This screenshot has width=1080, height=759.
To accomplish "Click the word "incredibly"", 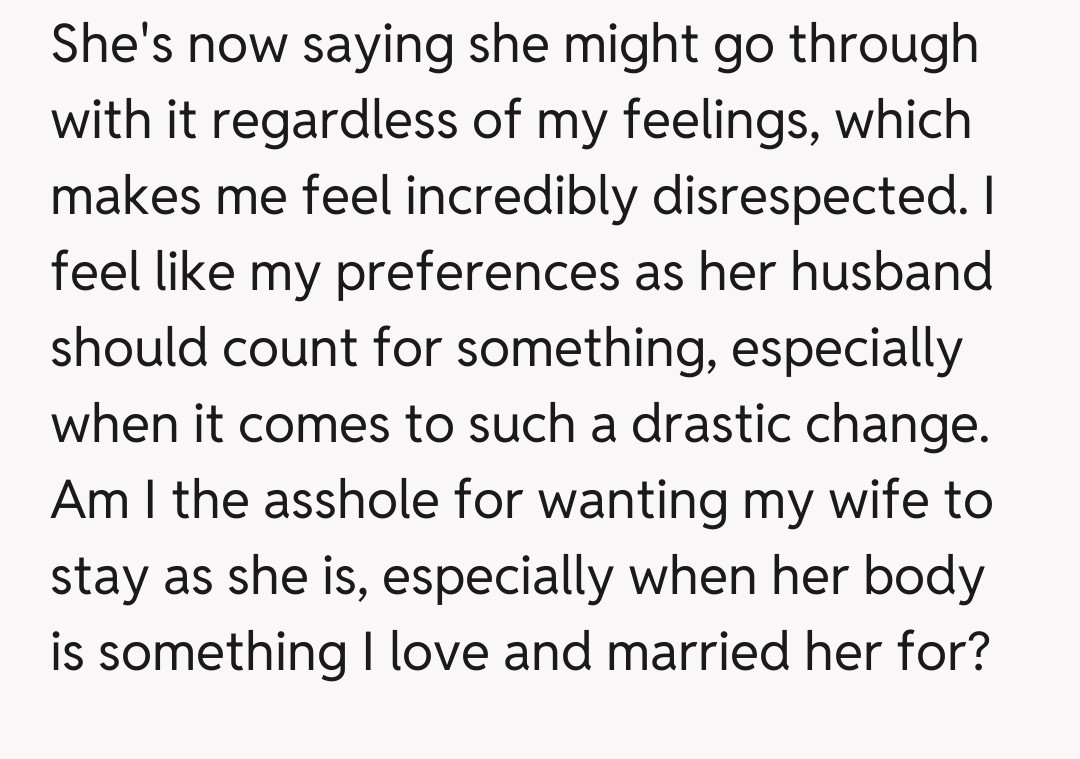I will point(521,197).
